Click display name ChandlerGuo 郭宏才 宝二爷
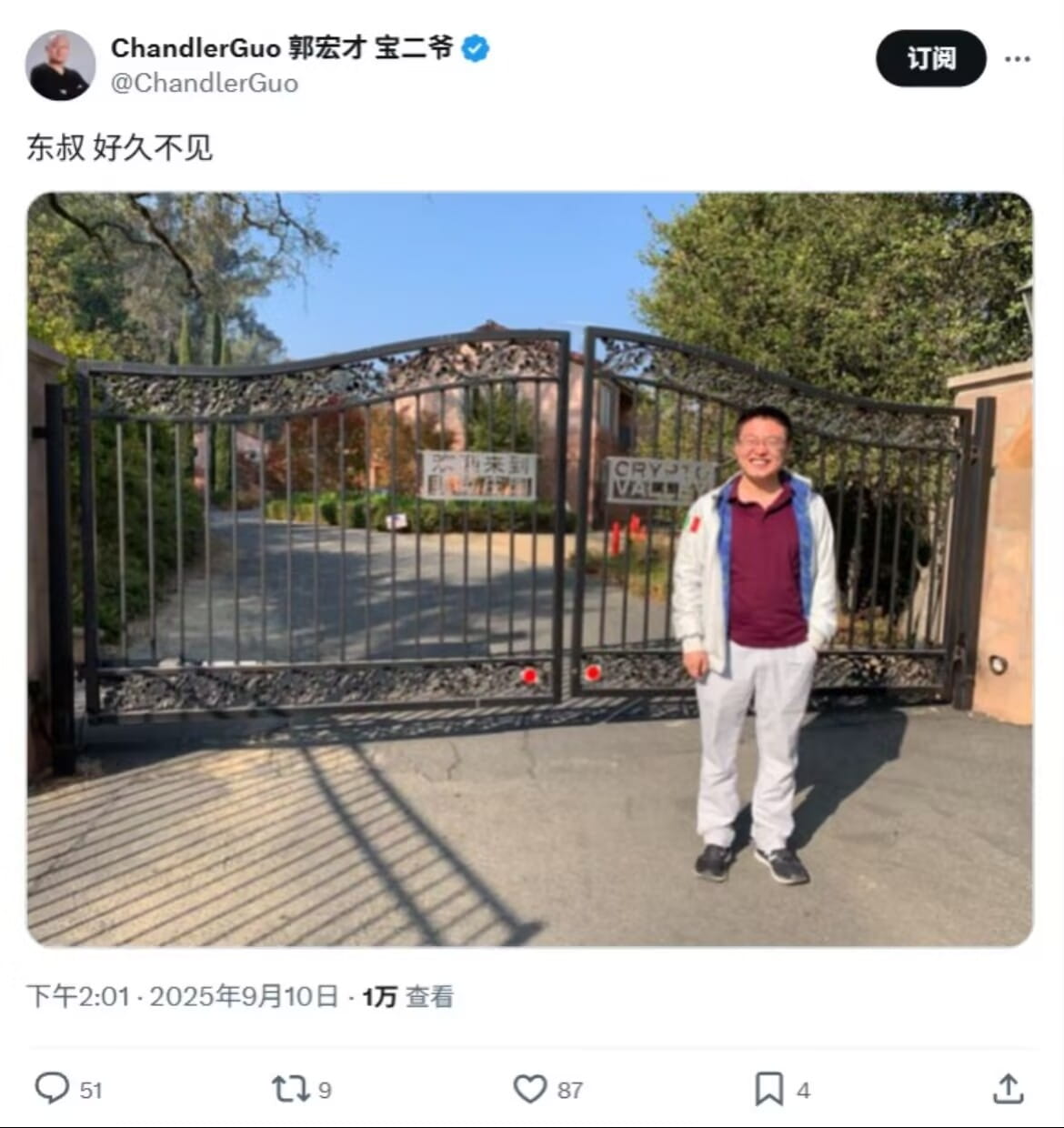Viewport: 1064px width, 1128px height. coord(282,48)
